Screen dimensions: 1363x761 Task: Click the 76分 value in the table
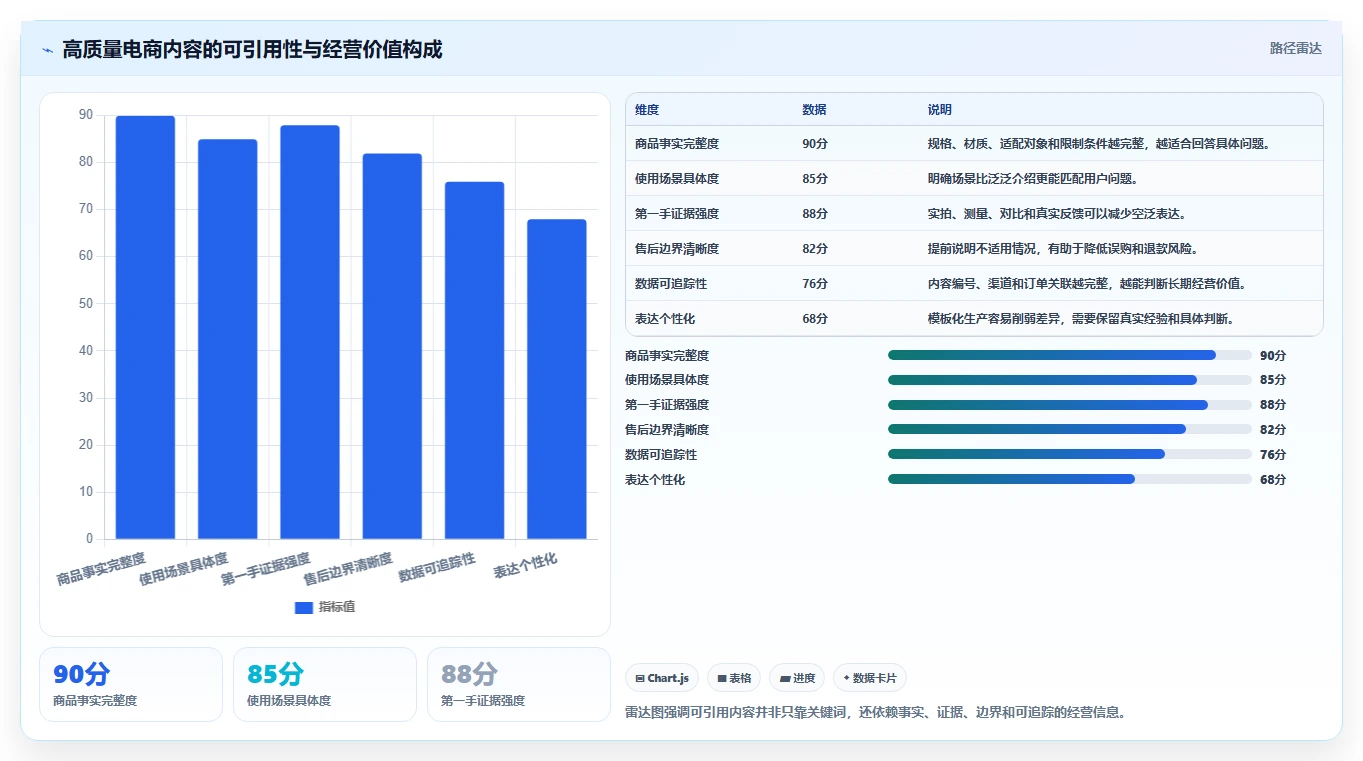815,284
